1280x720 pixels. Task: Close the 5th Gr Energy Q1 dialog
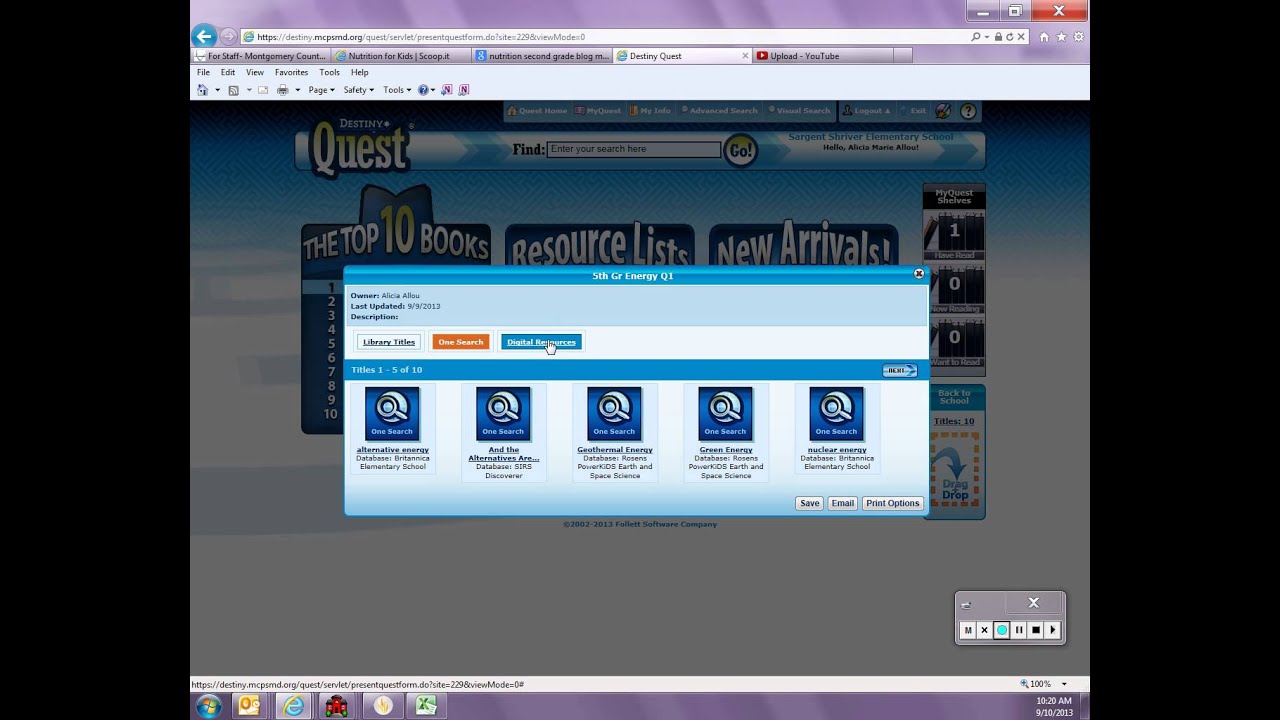(919, 274)
